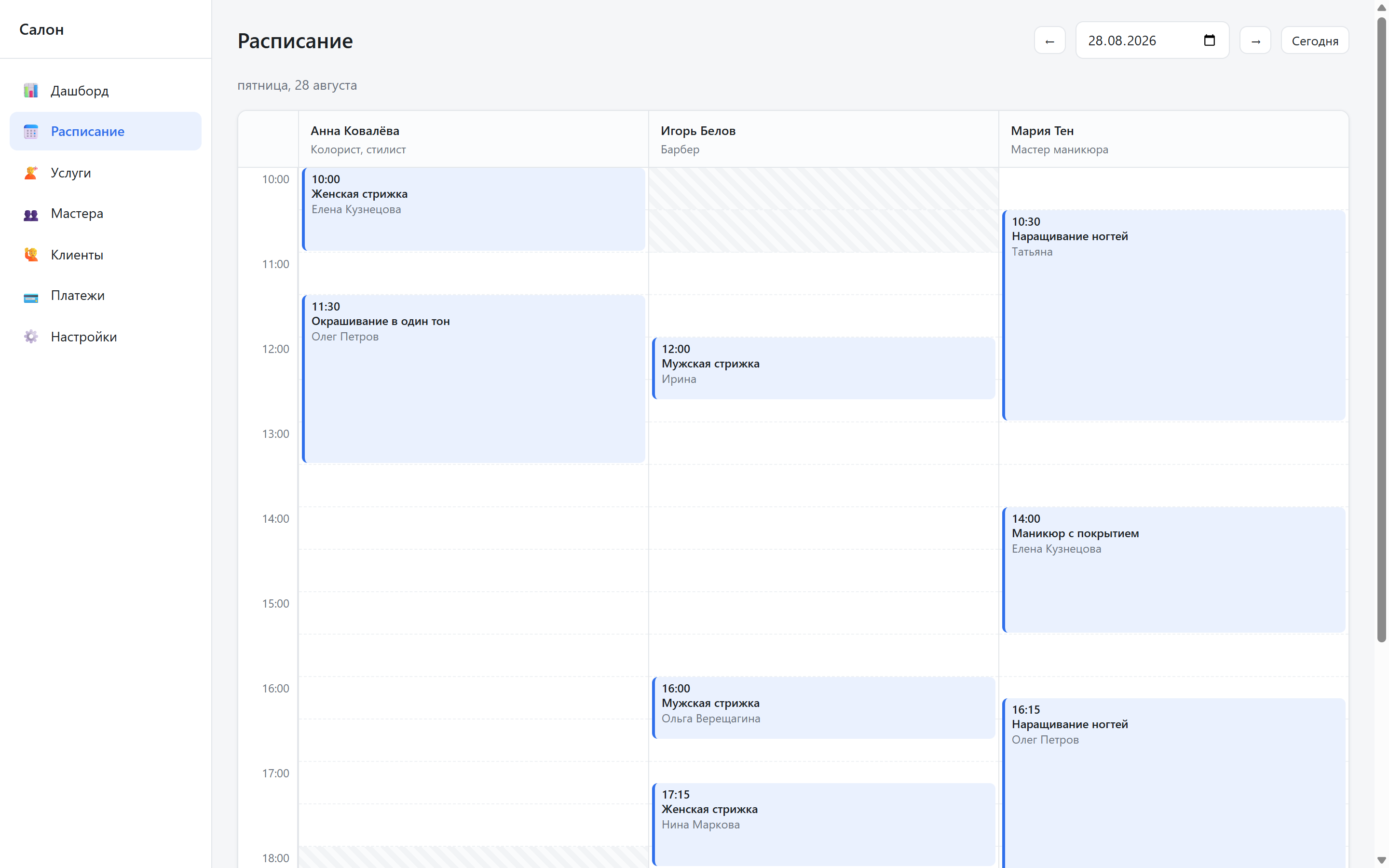This screenshot has height=868, width=1389.
Task: Jump to today with Сегодня button
Action: pyautogui.click(x=1315, y=41)
